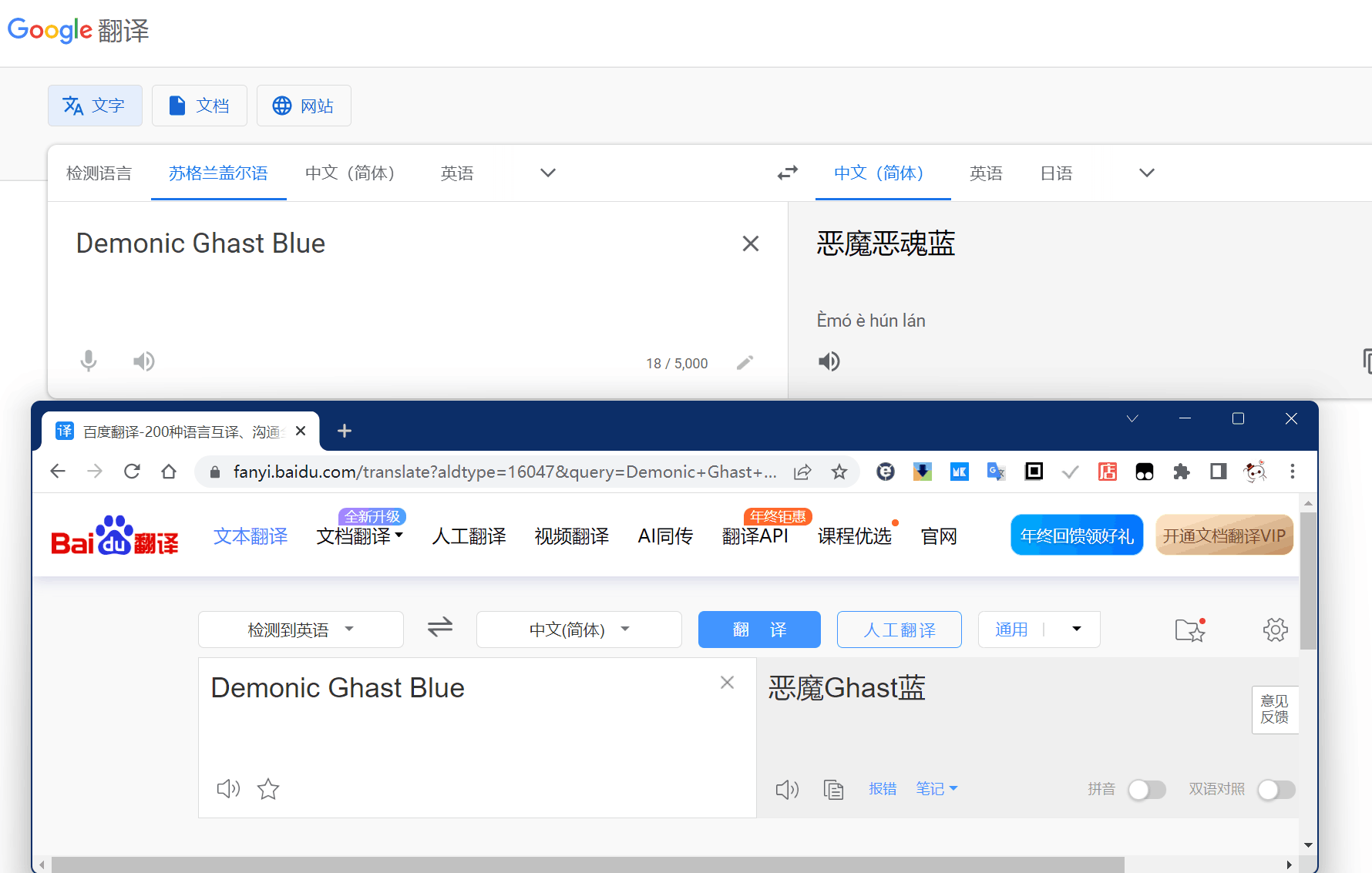
Task: Clear source text in Google Translate
Action: pyautogui.click(x=751, y=243)
